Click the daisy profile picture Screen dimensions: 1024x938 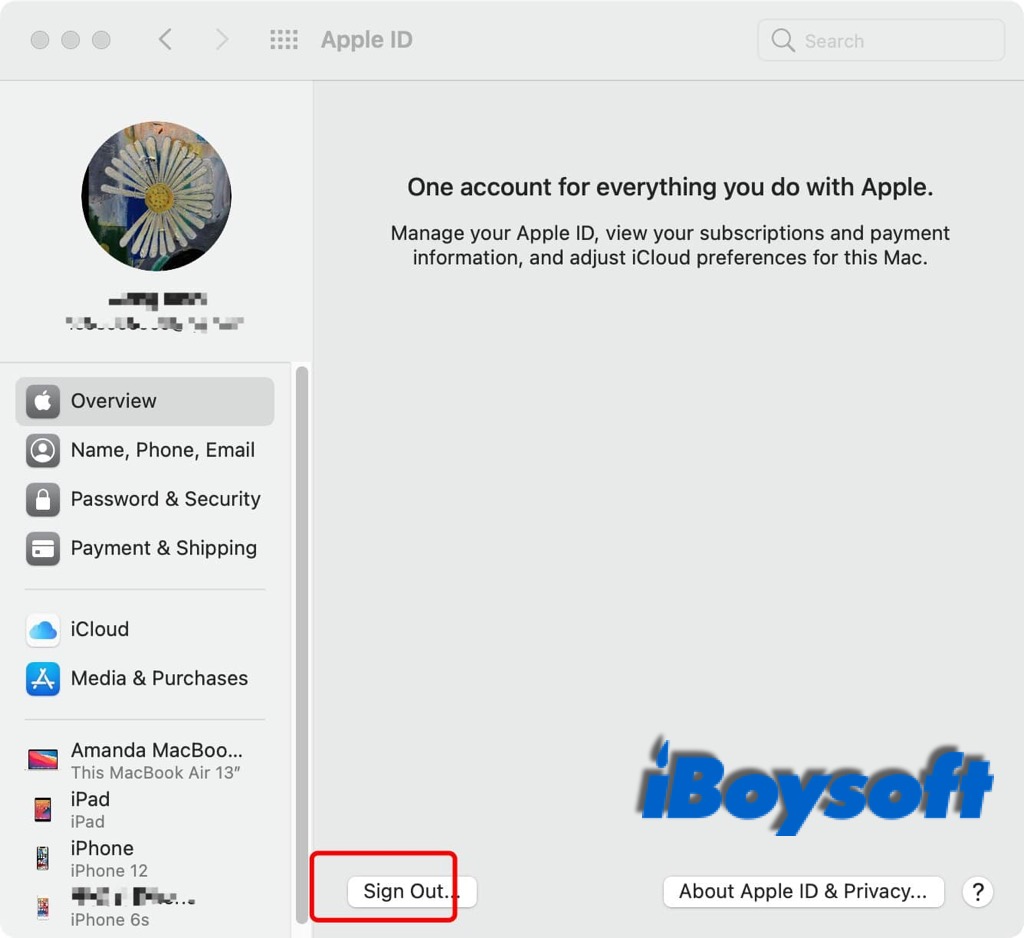(157, 197)
